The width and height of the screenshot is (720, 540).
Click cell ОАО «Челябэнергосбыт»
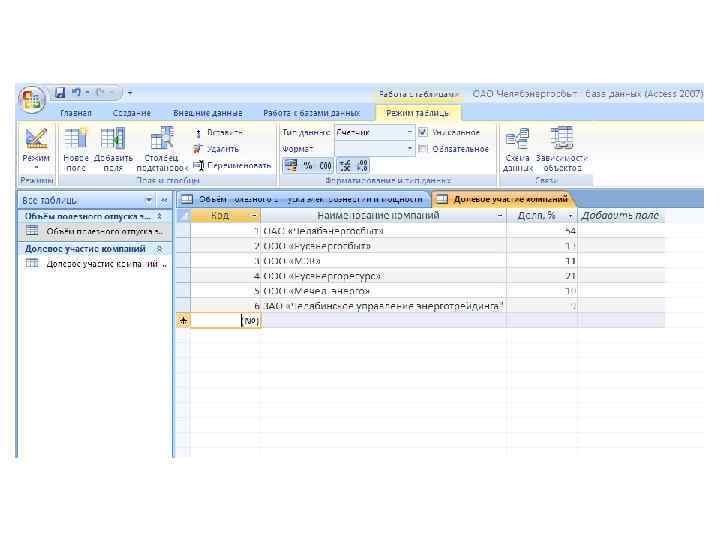pyautogui.click(x=383, y=231)
